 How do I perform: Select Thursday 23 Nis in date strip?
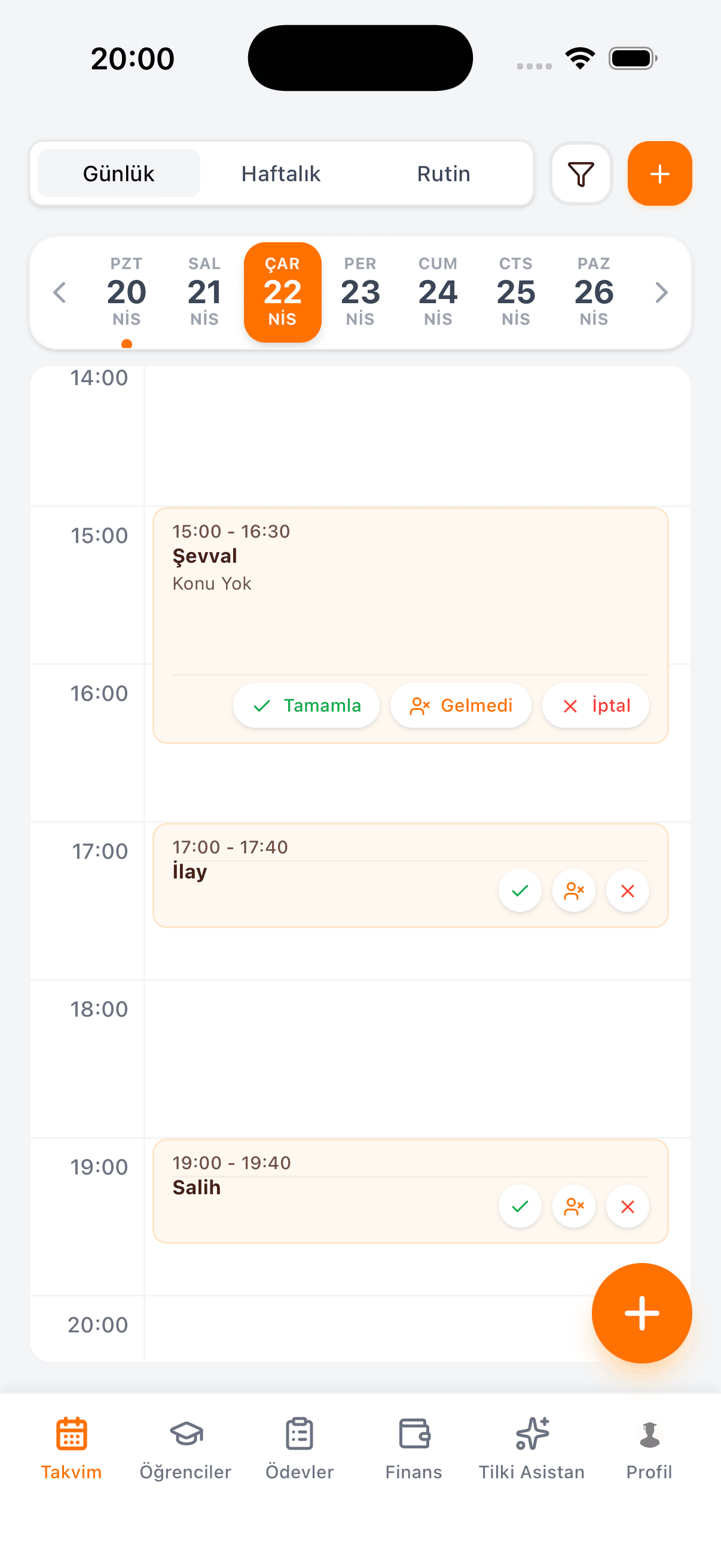pyautogui.click(x=360, y=293)
